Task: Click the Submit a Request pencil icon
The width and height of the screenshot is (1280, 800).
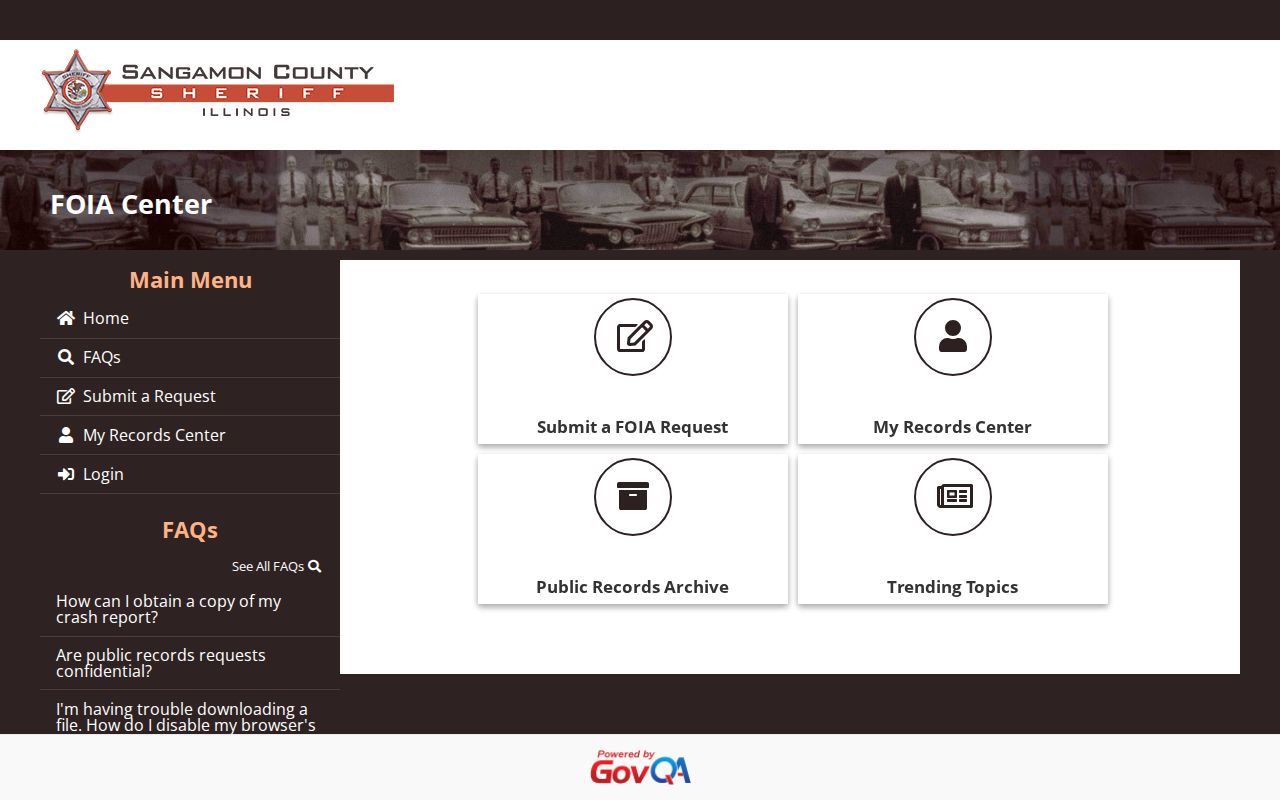Action: (x=66, y=396)
